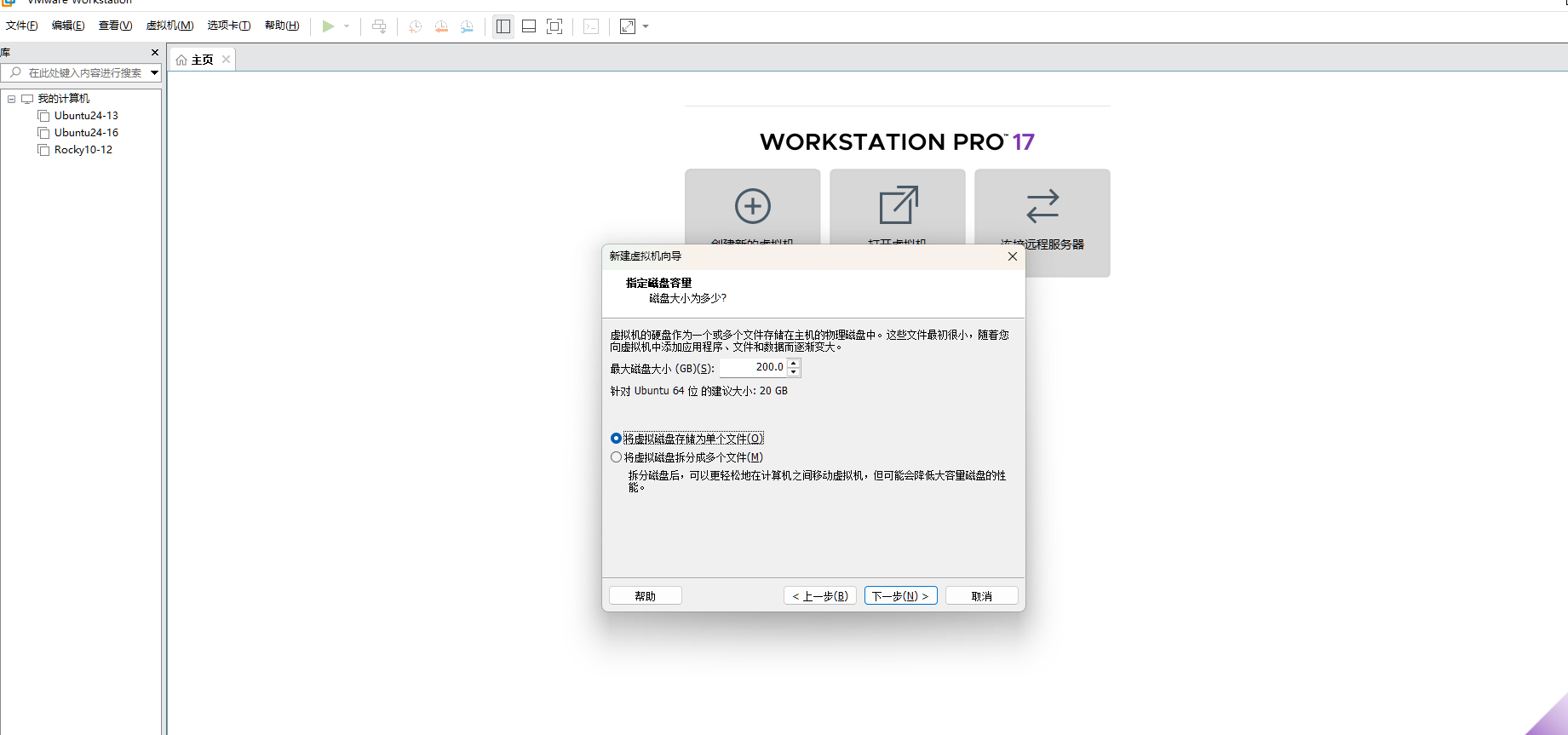This screenshot has height=735, width=1568.
Task: Select the Ubuntu24-13 virtual machine
Action: click(86, 116)
